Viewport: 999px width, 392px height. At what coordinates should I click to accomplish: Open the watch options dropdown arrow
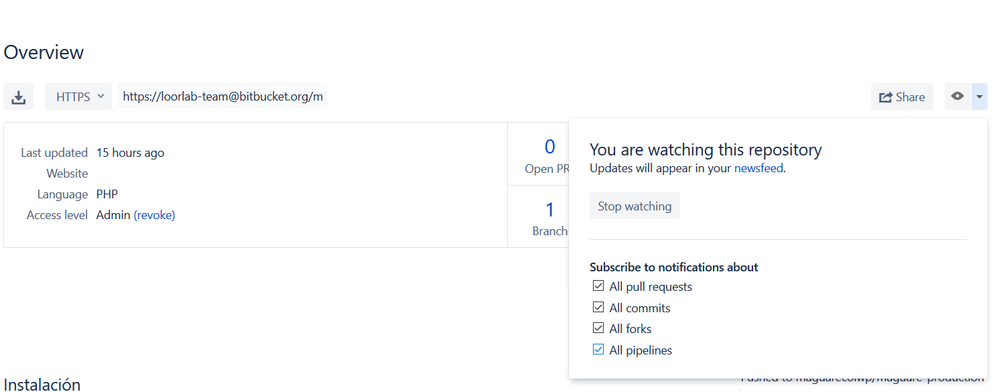979,97
